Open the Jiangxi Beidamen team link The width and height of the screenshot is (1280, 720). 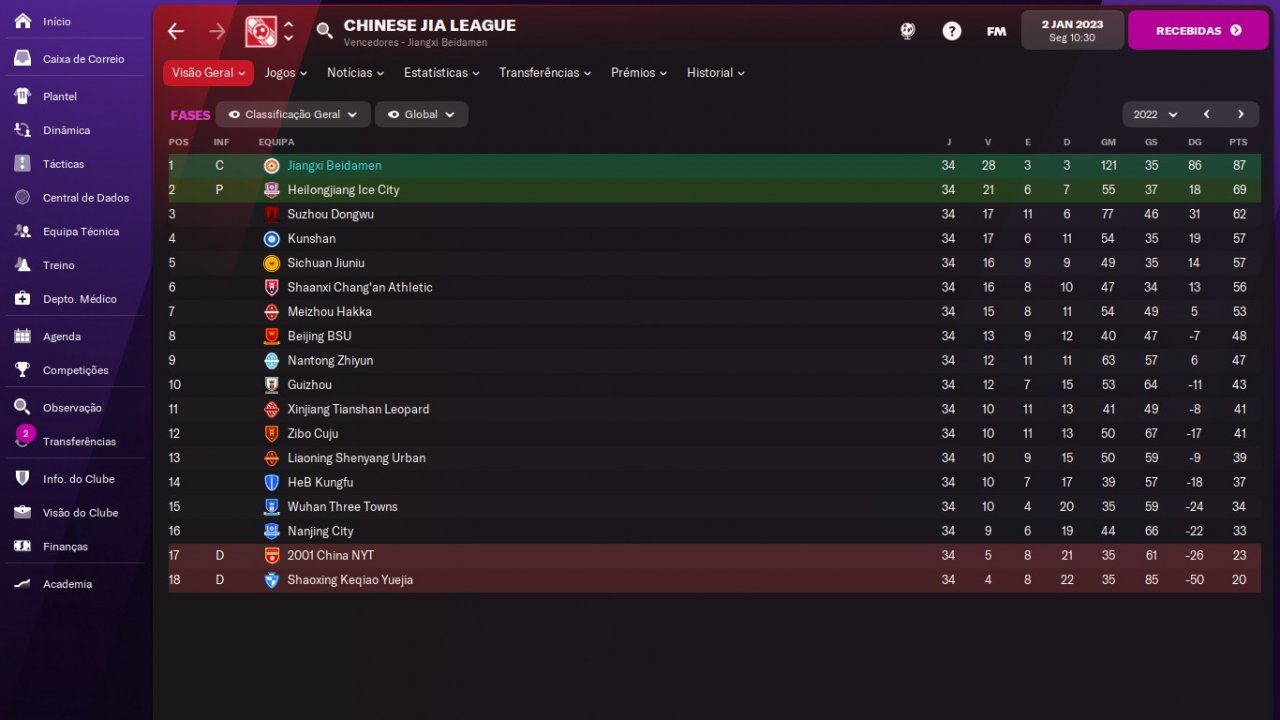(x=334, y=166)
